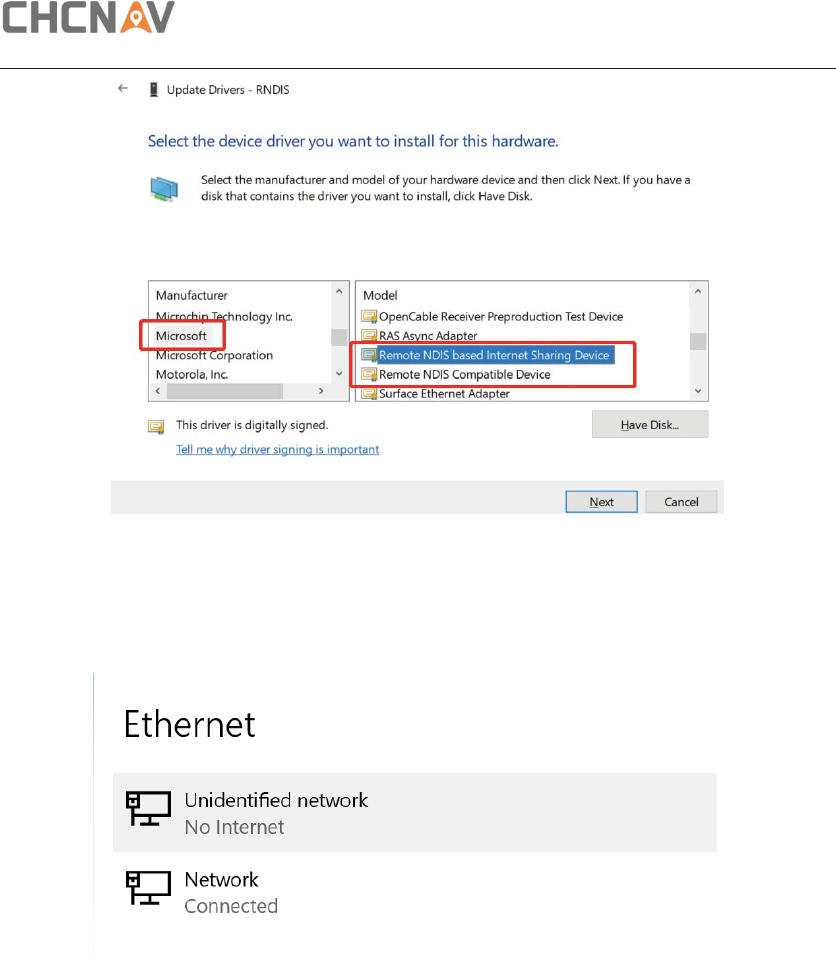
Task: Choose Remote NDIS based Internet Sharing Device
Action: tap(494, 355)
